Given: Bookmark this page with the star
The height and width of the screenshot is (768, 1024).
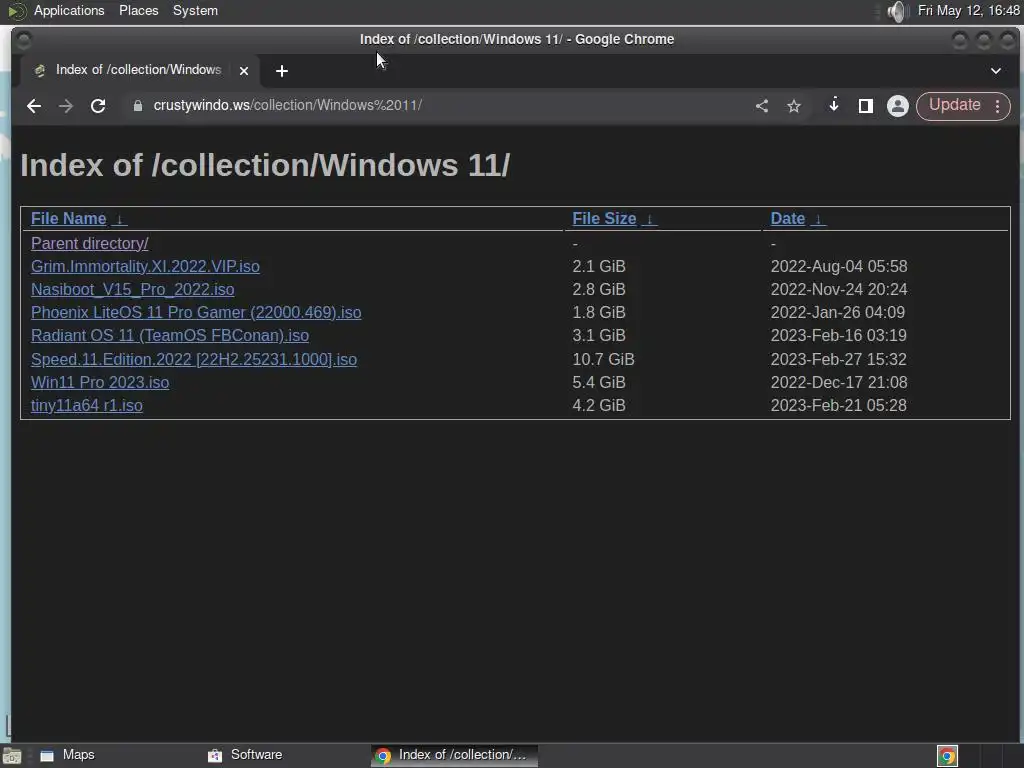Looking at the screenshot, I should tap(793, 106).
